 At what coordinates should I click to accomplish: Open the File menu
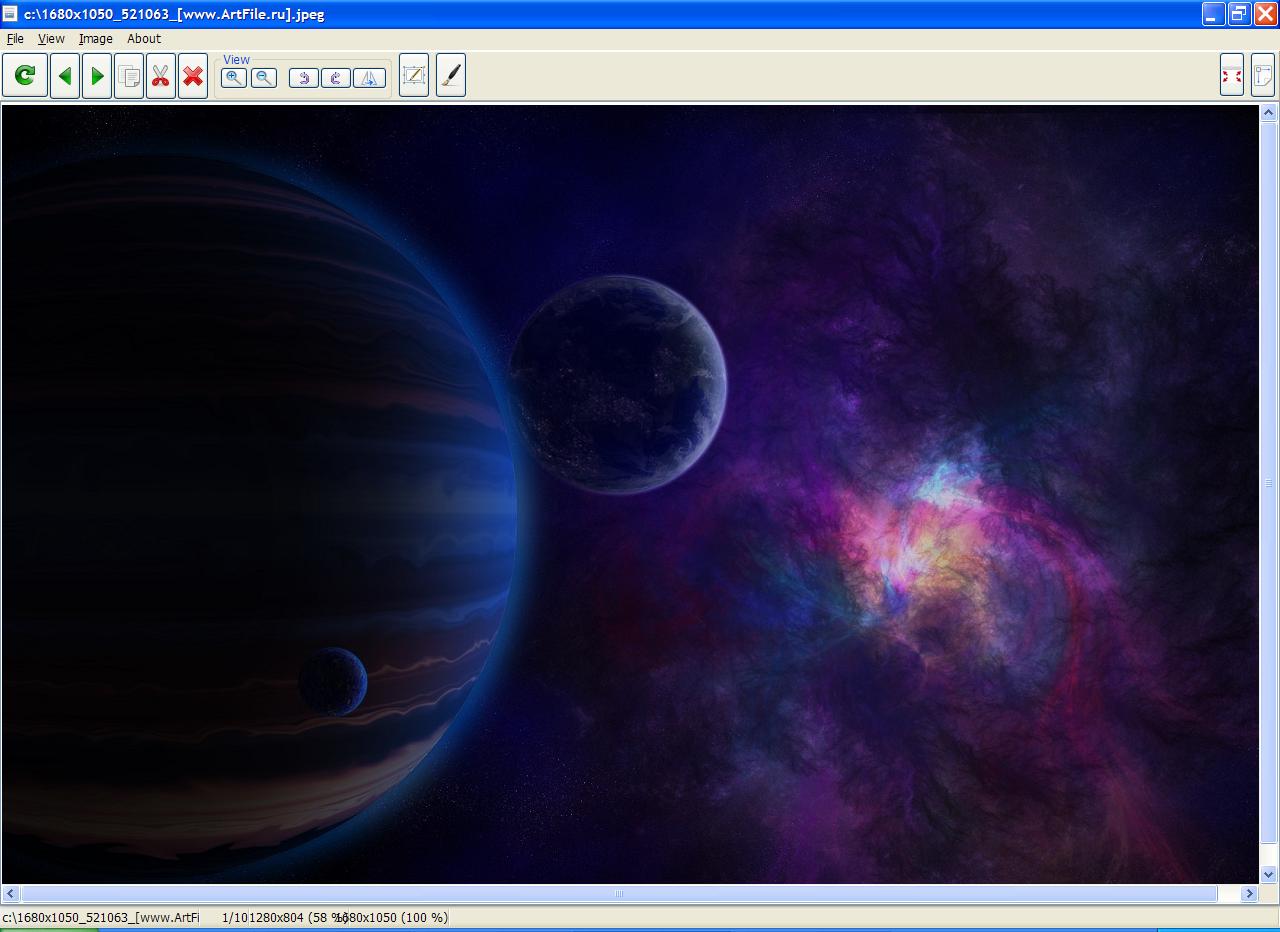(x=15, y=39)
